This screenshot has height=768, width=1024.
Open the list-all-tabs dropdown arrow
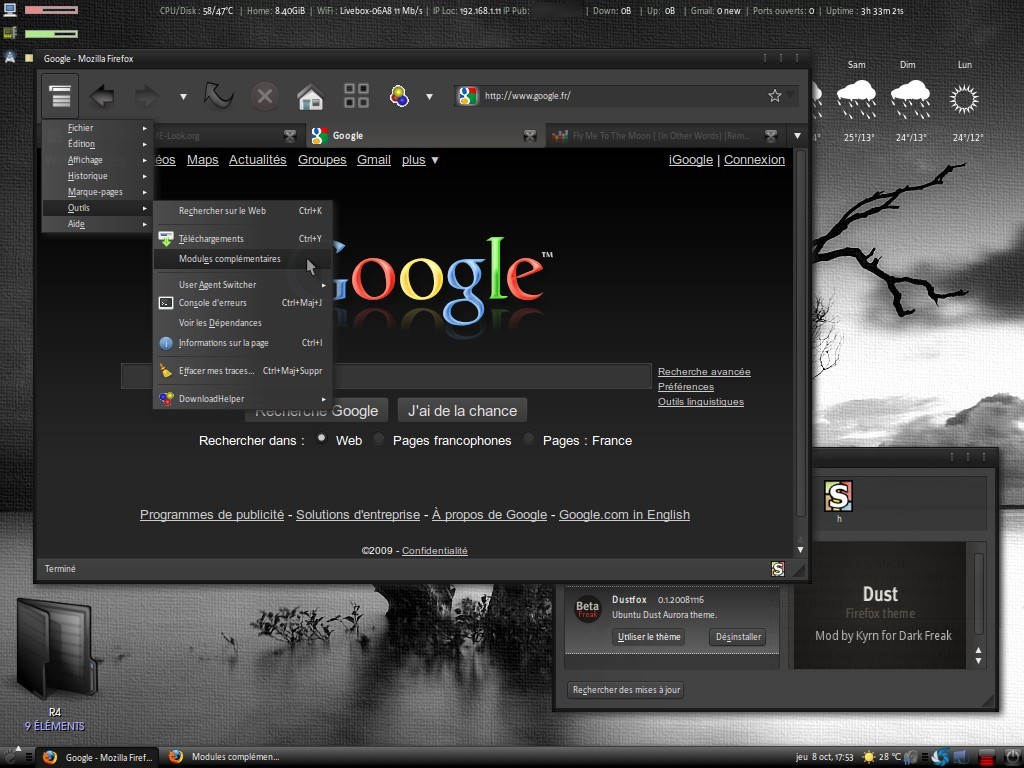[x=797, y=136]
